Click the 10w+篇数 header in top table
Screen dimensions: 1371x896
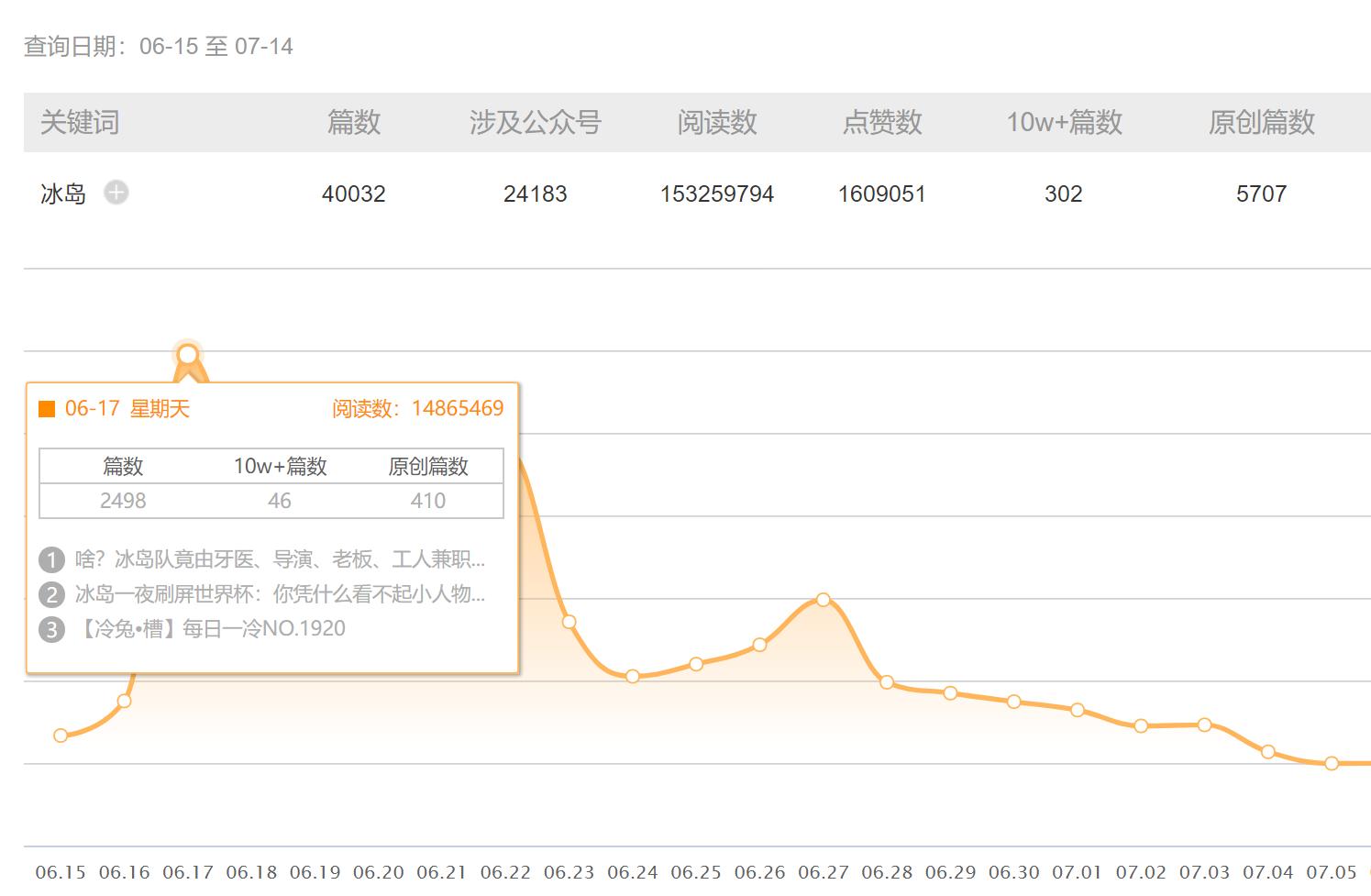pyautogui.click(x=1064, y=122)
